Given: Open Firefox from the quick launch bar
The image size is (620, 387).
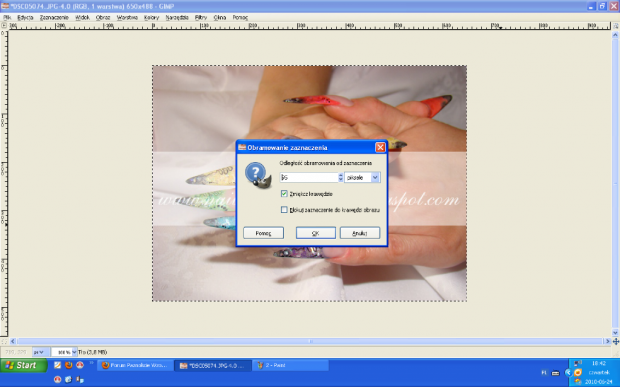Looking at the screenshot, I should (68, 365).
